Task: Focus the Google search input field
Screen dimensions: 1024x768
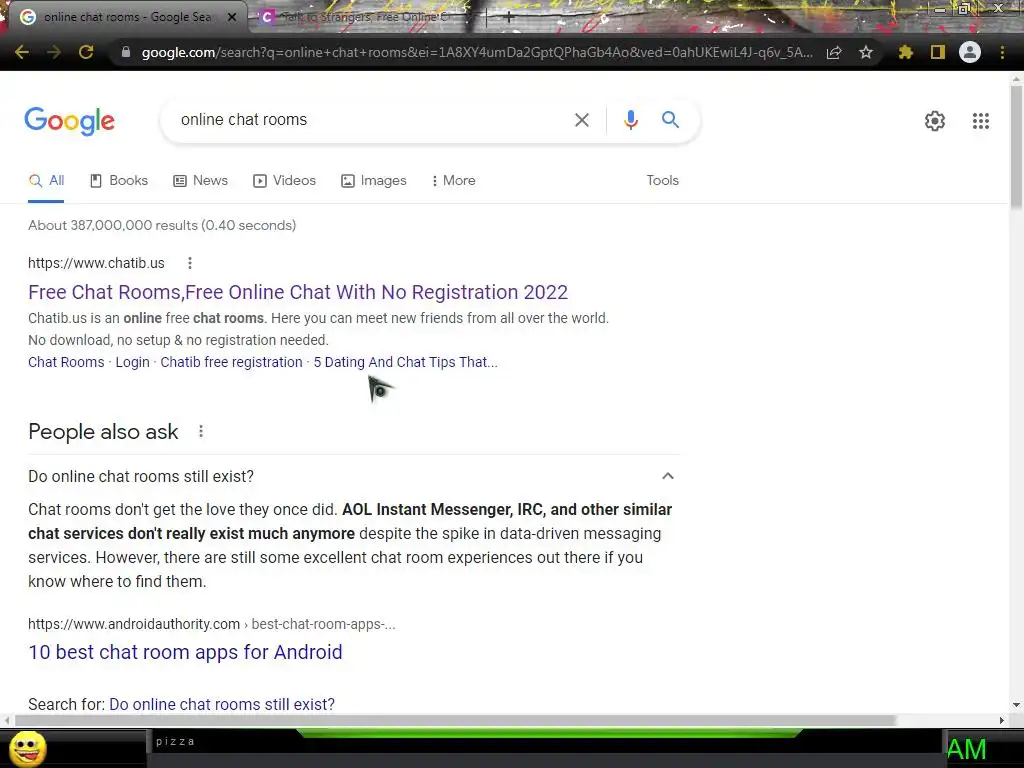Action: [372, 120]
